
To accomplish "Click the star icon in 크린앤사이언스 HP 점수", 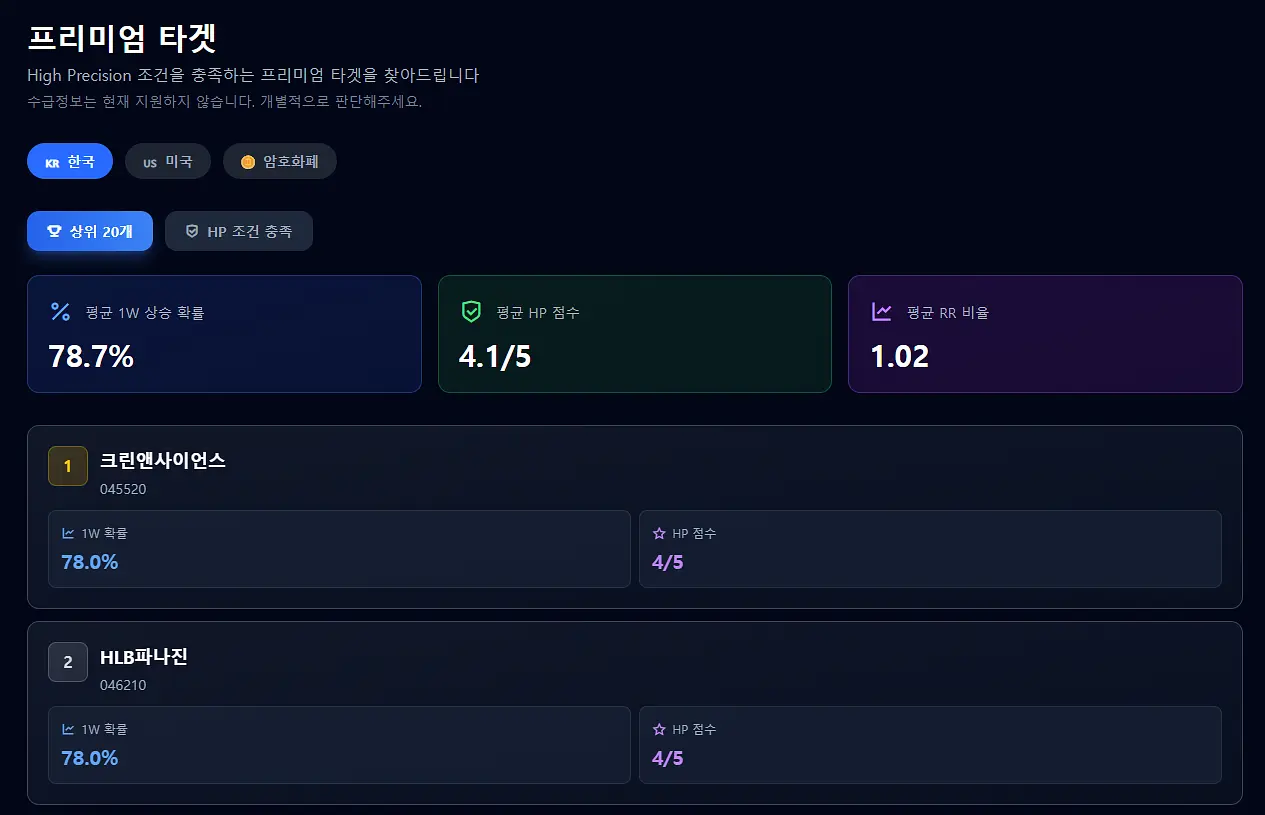I will [x=659, y=534].
